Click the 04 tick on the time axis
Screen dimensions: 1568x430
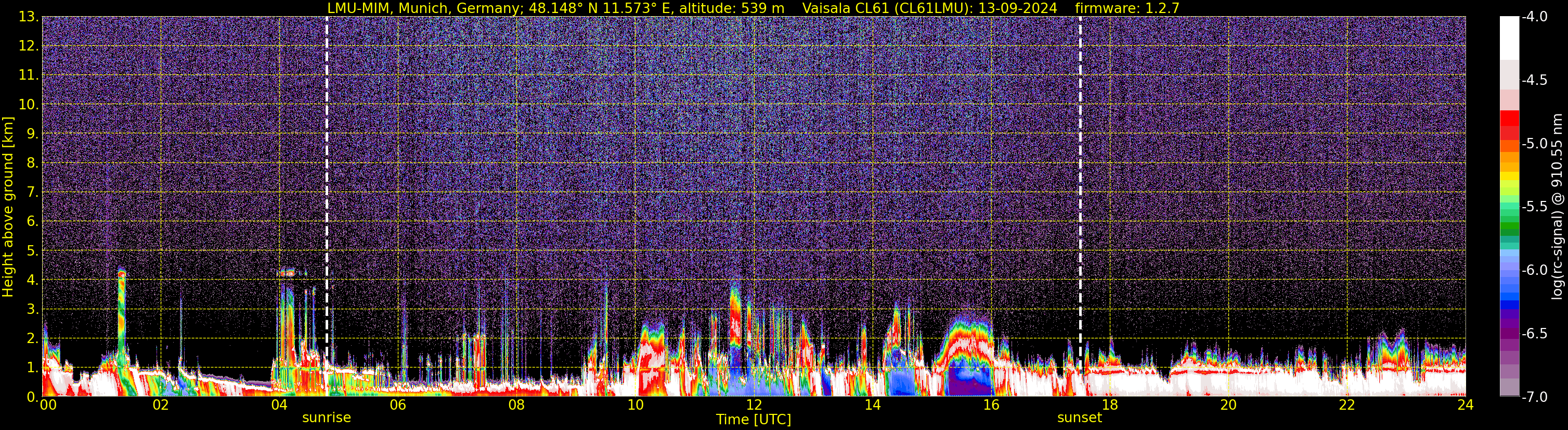click(279, 405)
